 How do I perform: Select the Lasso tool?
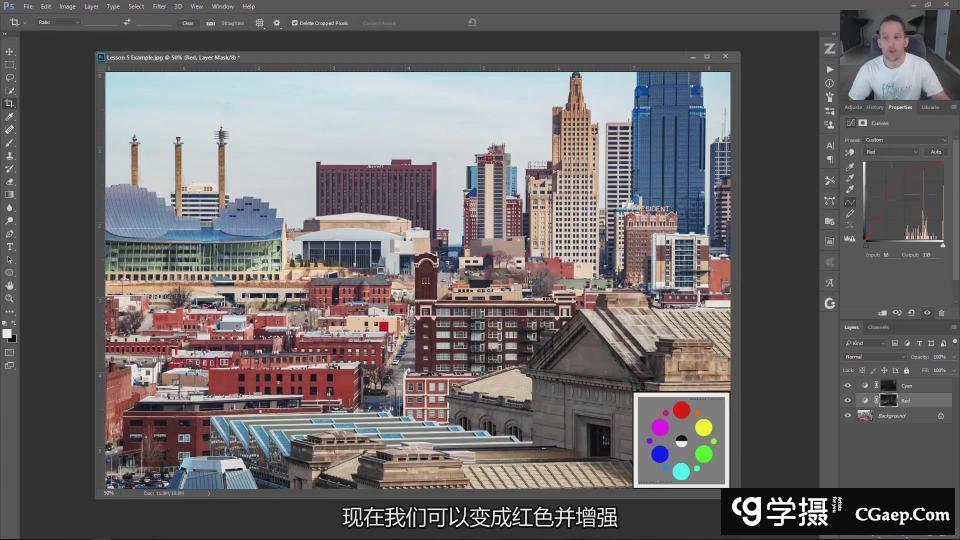(x=10, y=78)
